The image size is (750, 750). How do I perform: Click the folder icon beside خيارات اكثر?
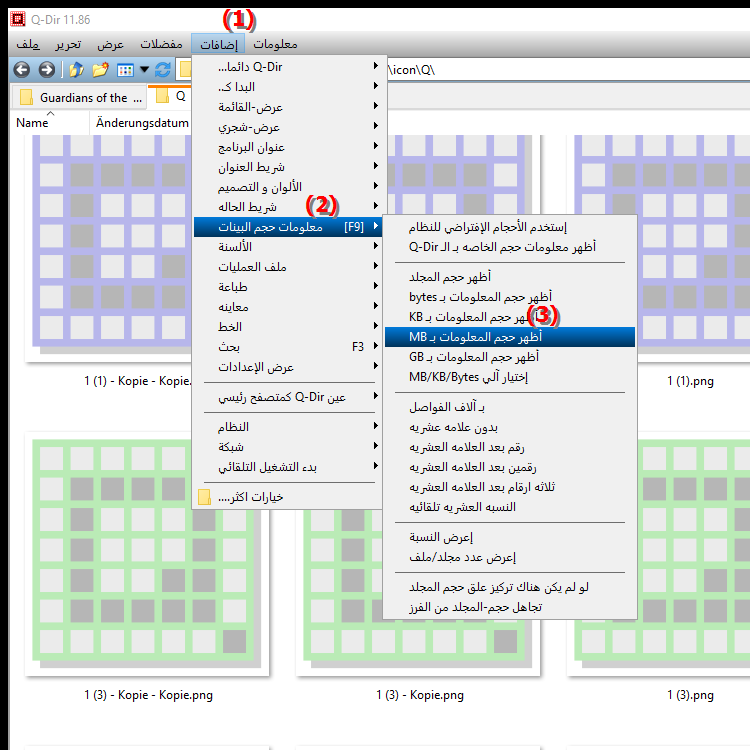pyautogui.click(x=204, y=497)
